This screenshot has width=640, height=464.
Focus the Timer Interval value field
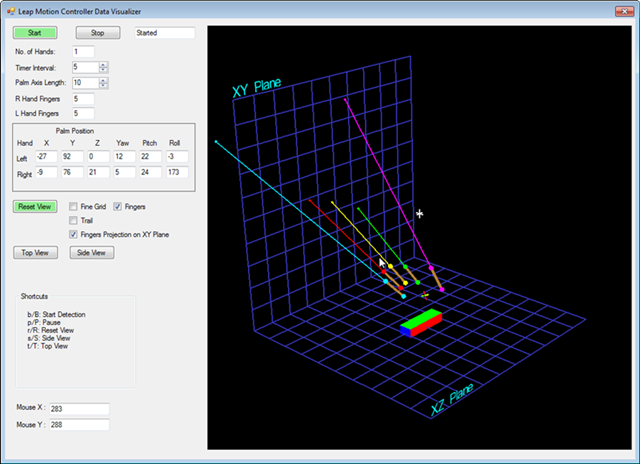pyautogui.click(x=86, y=67)
